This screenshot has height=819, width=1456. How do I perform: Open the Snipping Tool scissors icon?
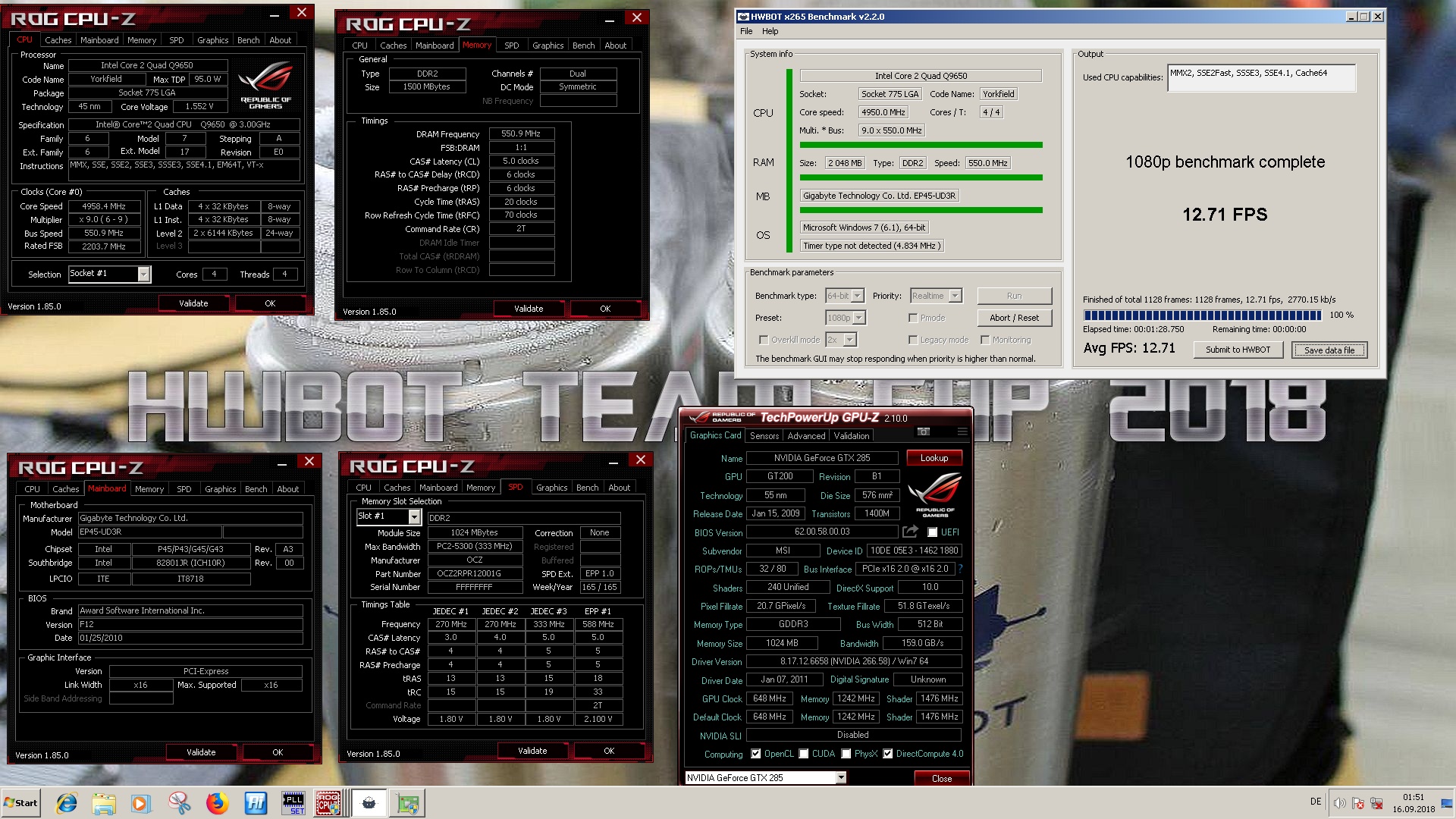tap(180, 803)
